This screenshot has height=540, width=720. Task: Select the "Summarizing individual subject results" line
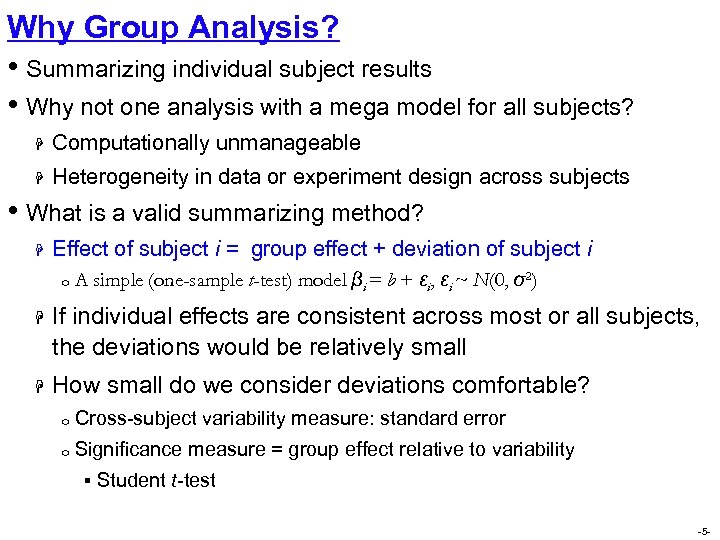(229, 70)
